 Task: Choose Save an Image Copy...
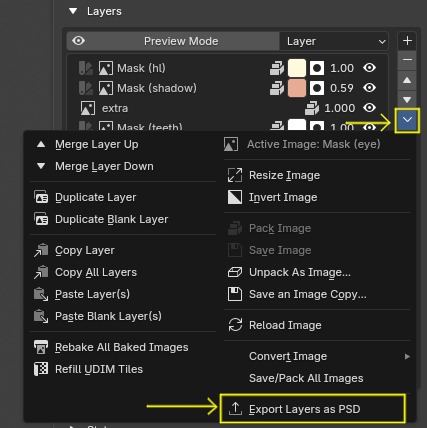[317, 294]
